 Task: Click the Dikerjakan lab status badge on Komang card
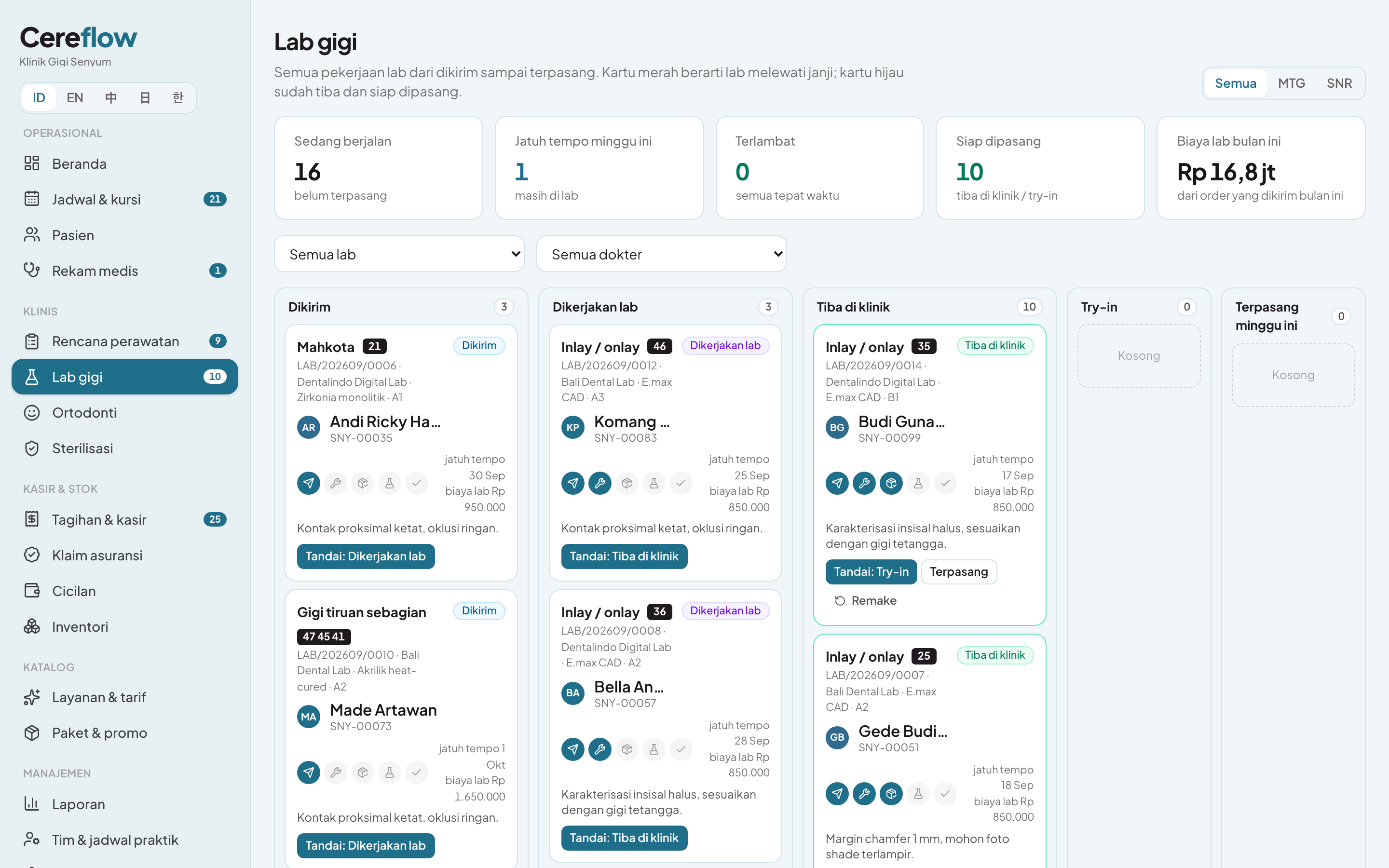725,346
